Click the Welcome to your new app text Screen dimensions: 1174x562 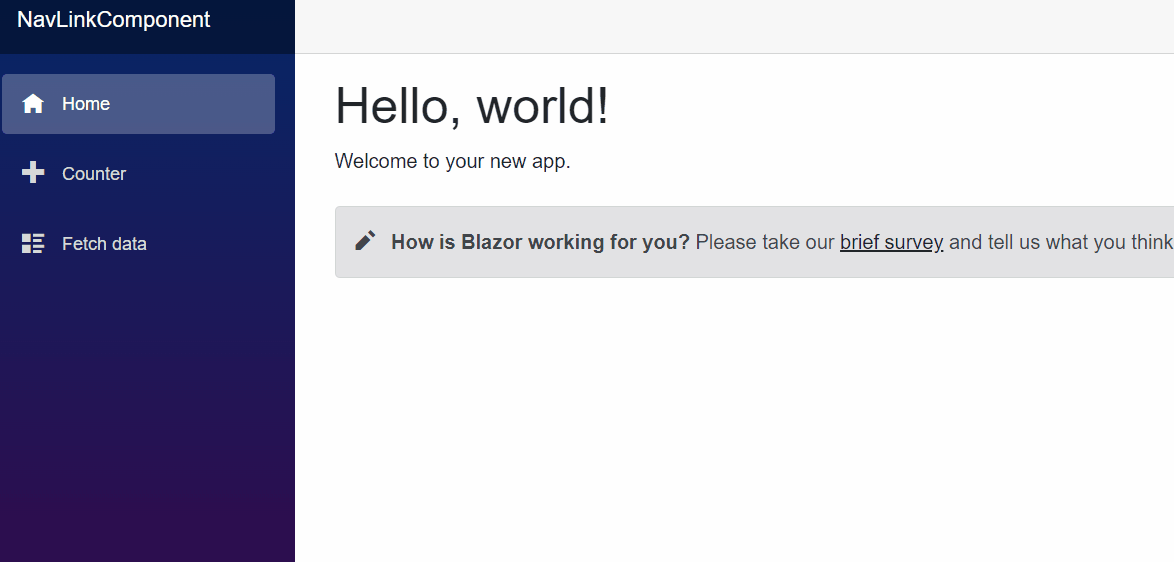(452, 161)
